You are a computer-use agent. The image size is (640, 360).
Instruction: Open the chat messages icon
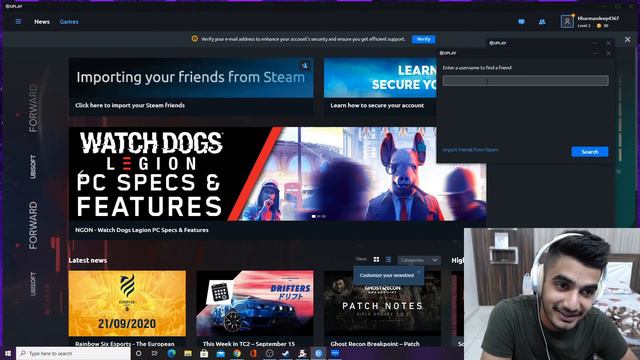tap(521, 22)
